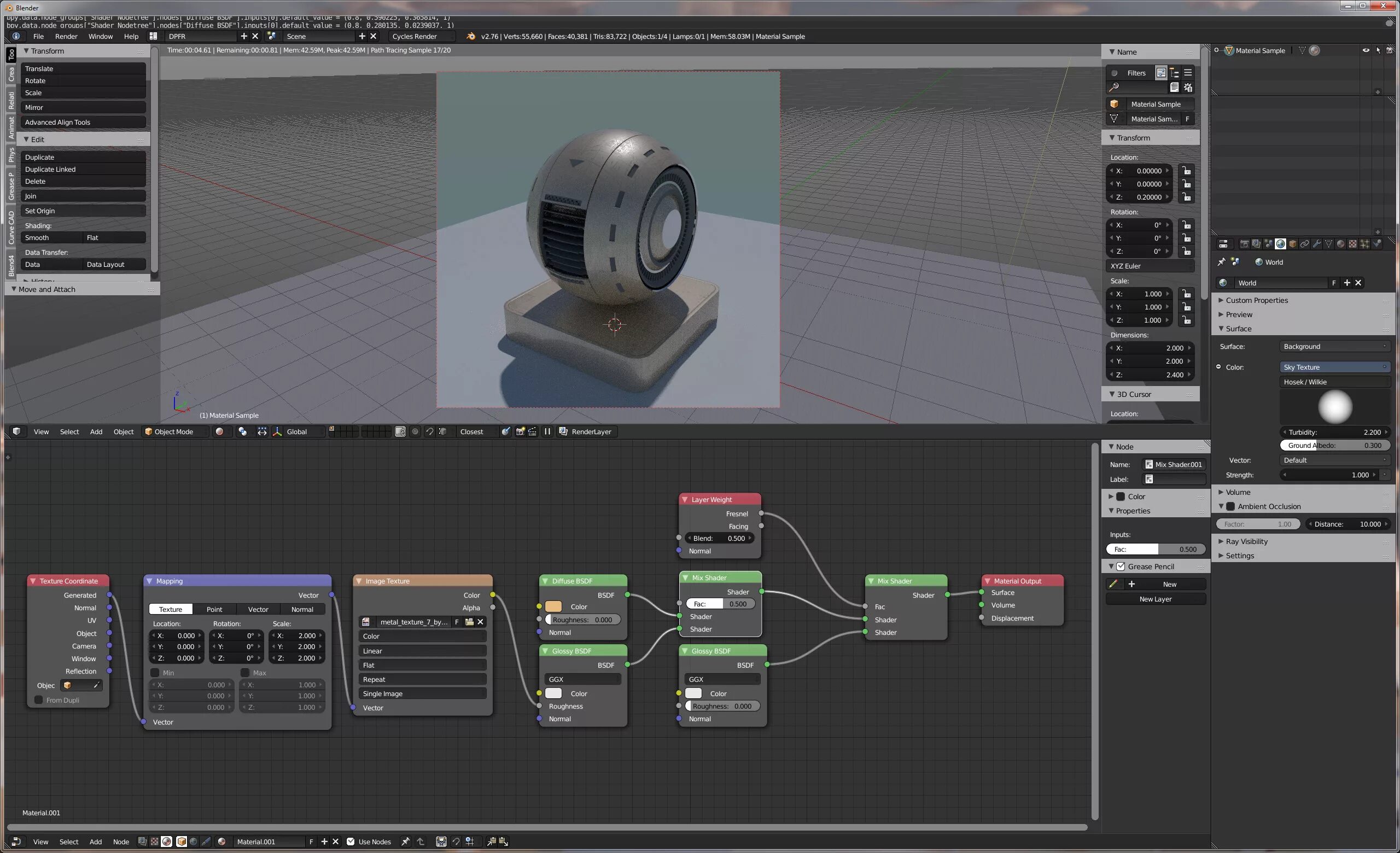The height and width of the screenshot is (853, 1400).
Task: Expand Volume panel in World properties
Action: pyautogui.click(x=1237, y=492)
